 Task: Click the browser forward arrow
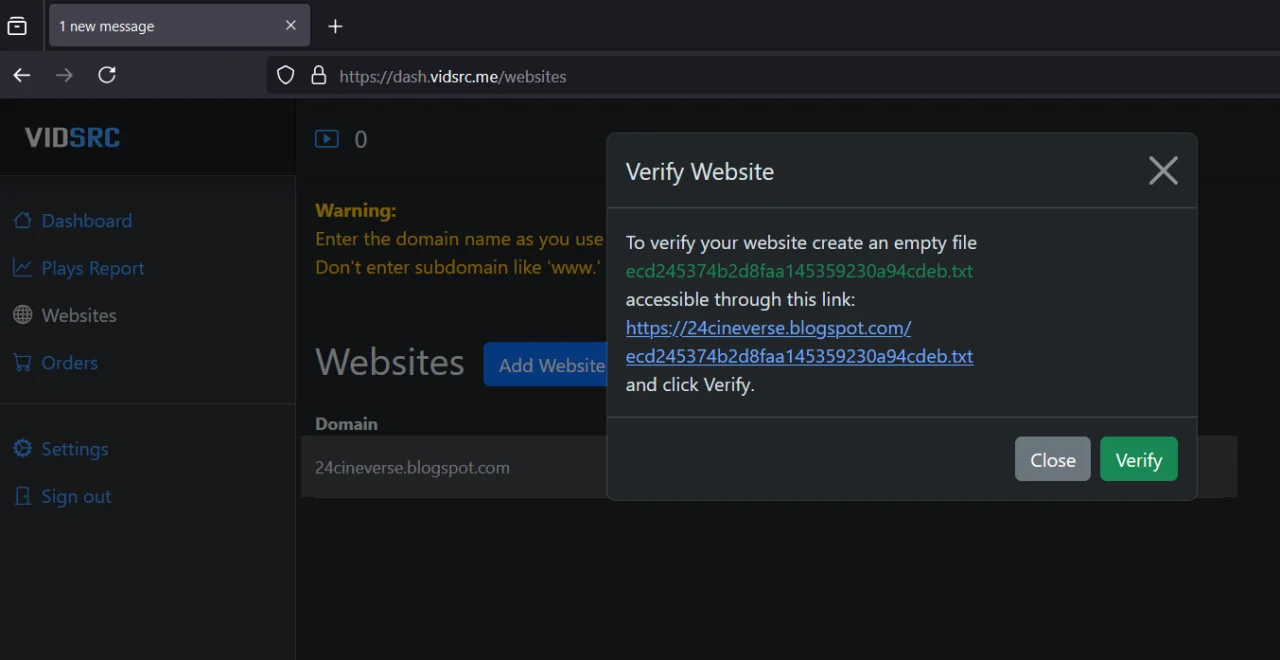pyautogui.click(x=64, y=75)
